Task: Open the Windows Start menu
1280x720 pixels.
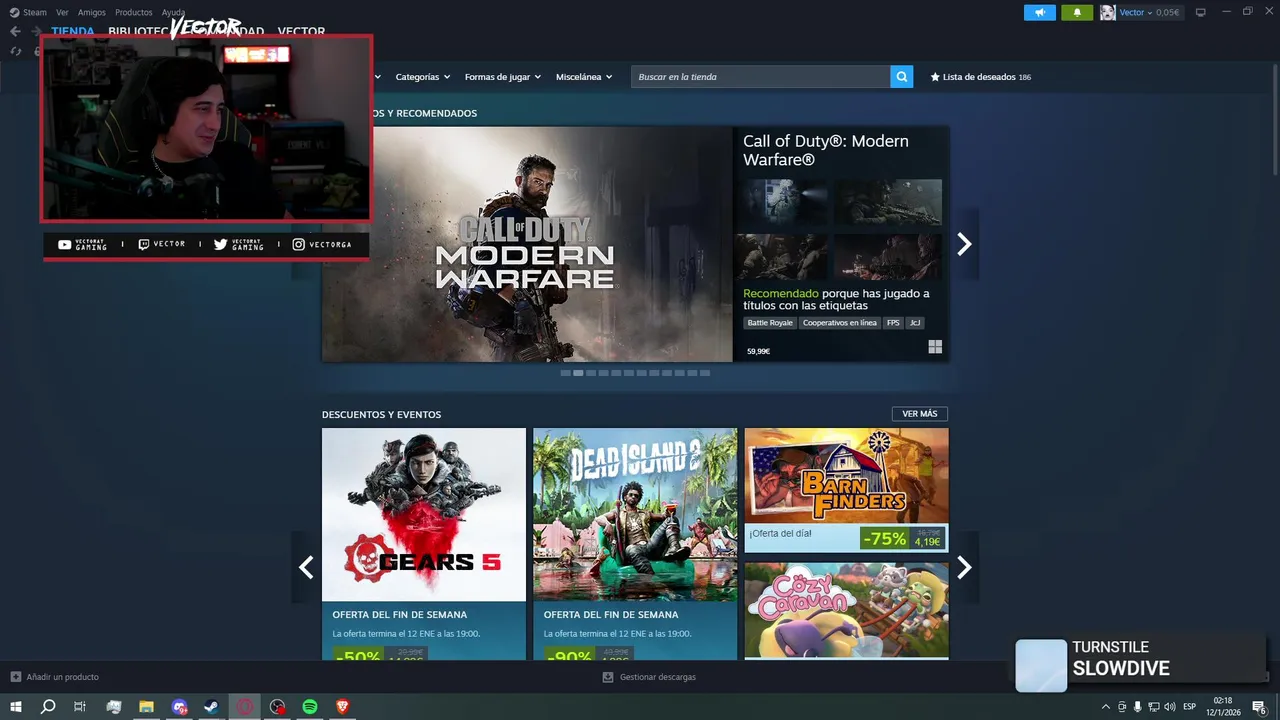Action: click(15, 707)
